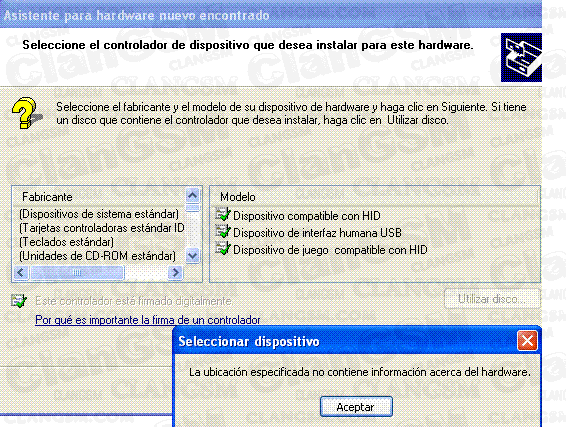Click the horizontal scroll left arrow
566x427 pixels.
point(21,273)
